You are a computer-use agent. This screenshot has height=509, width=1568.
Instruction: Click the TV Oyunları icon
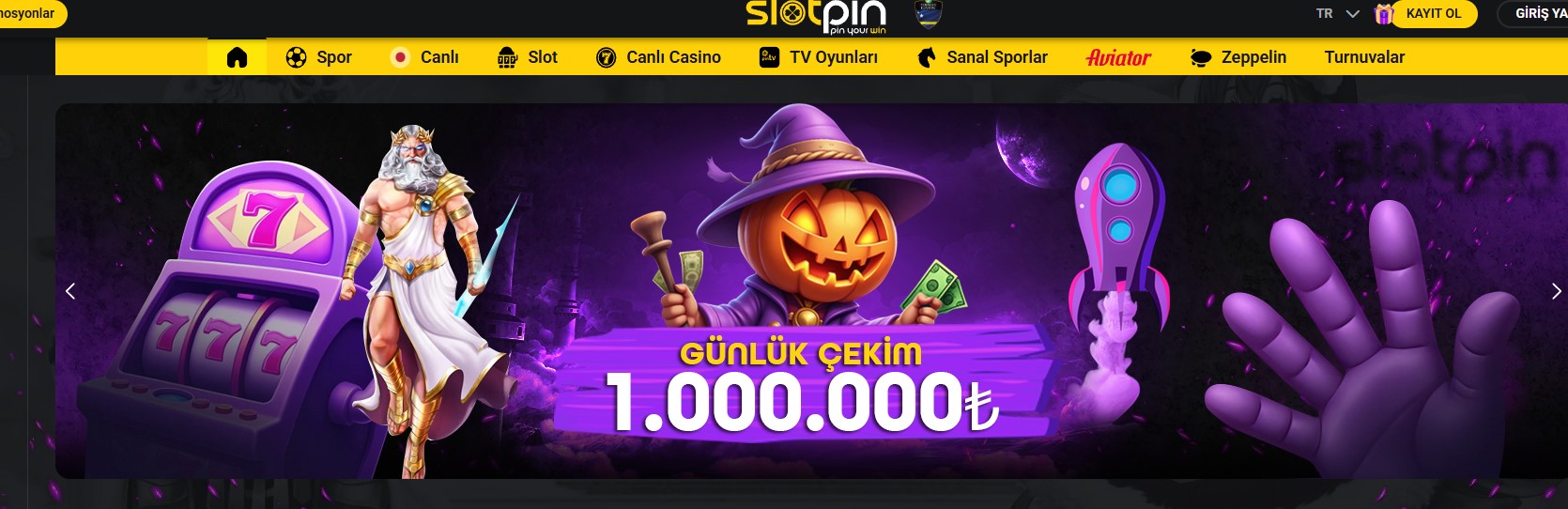(769, 57)
